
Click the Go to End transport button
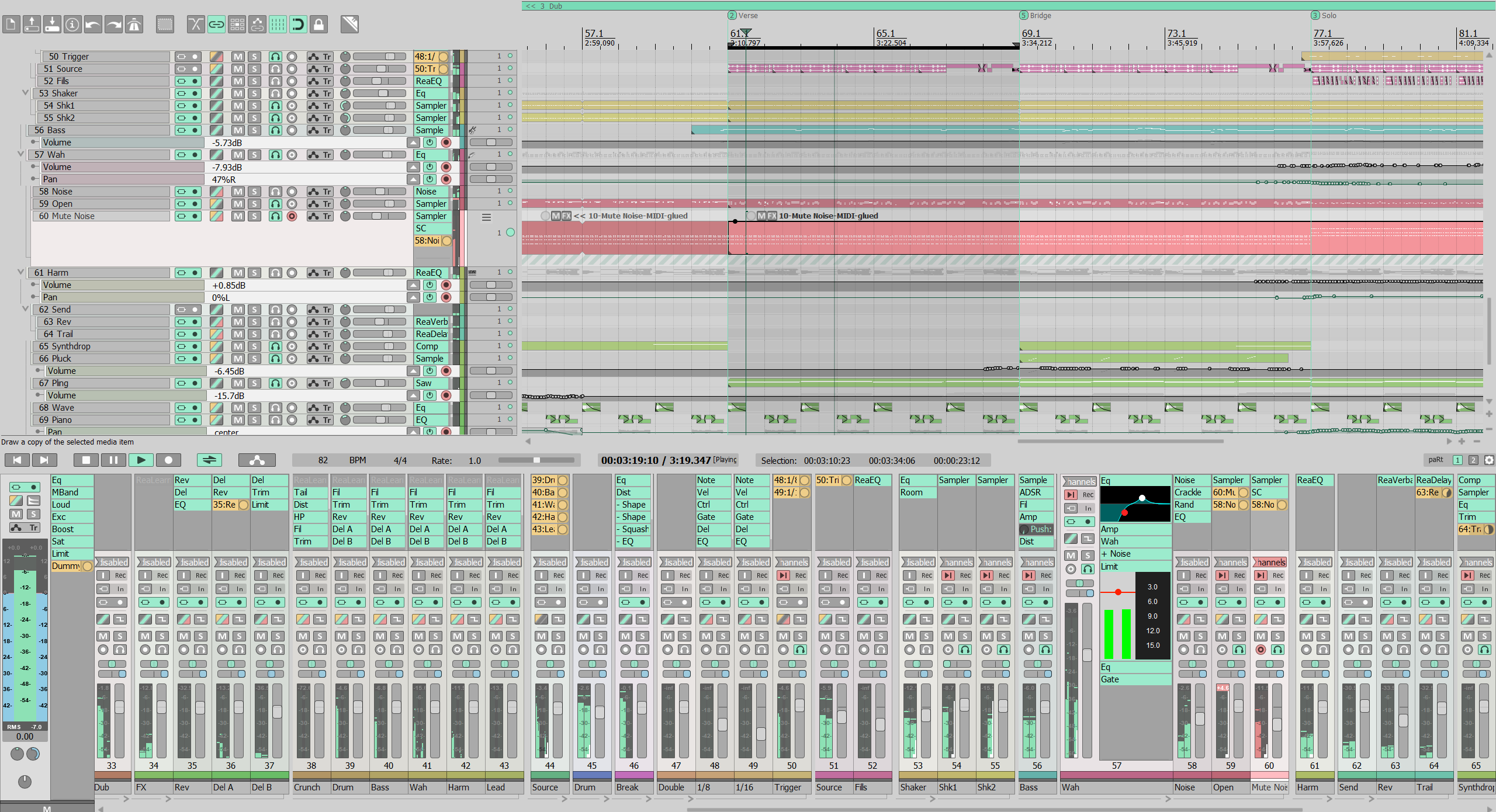(x=44, y=460)
